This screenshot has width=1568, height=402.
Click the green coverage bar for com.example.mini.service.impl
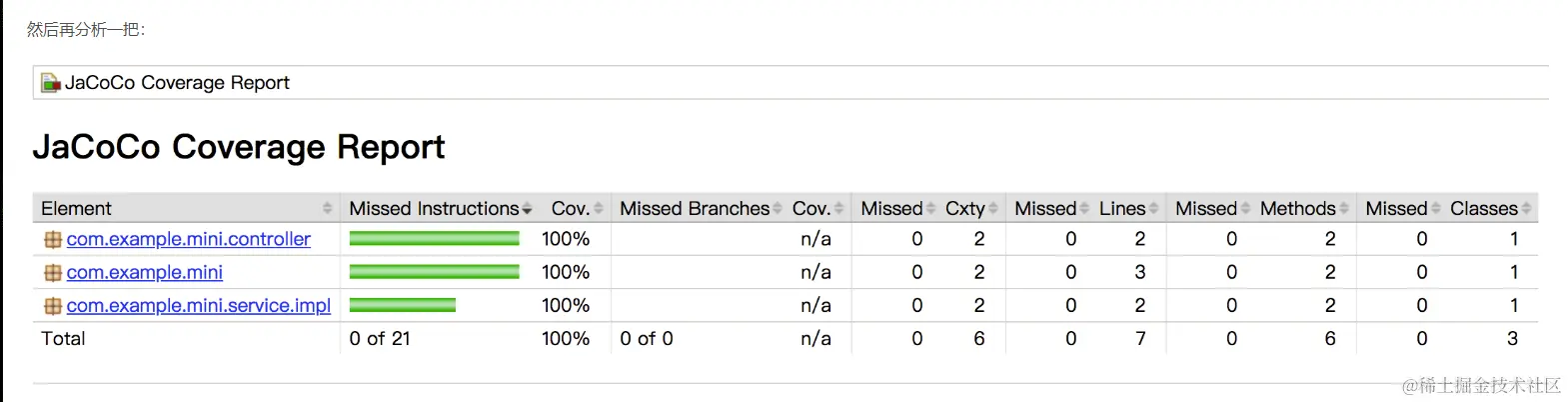402,305
